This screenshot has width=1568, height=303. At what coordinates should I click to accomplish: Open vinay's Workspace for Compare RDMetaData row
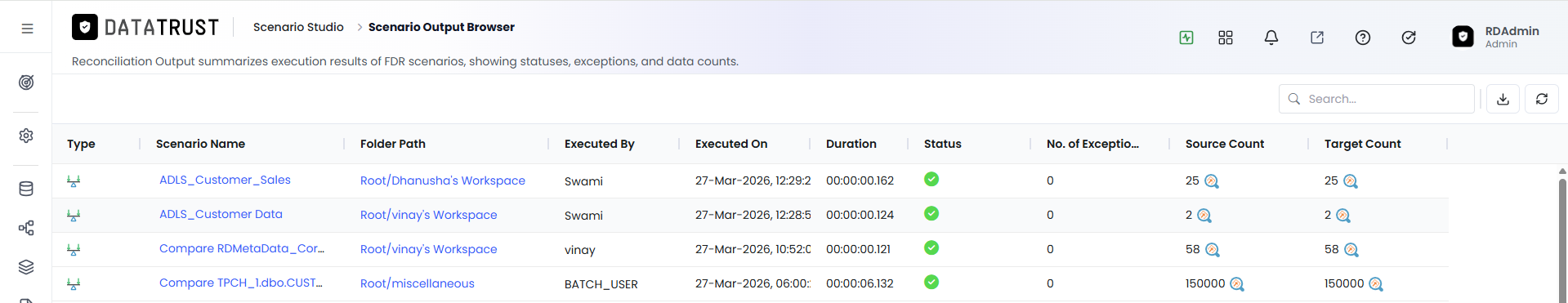click(429, 249)
